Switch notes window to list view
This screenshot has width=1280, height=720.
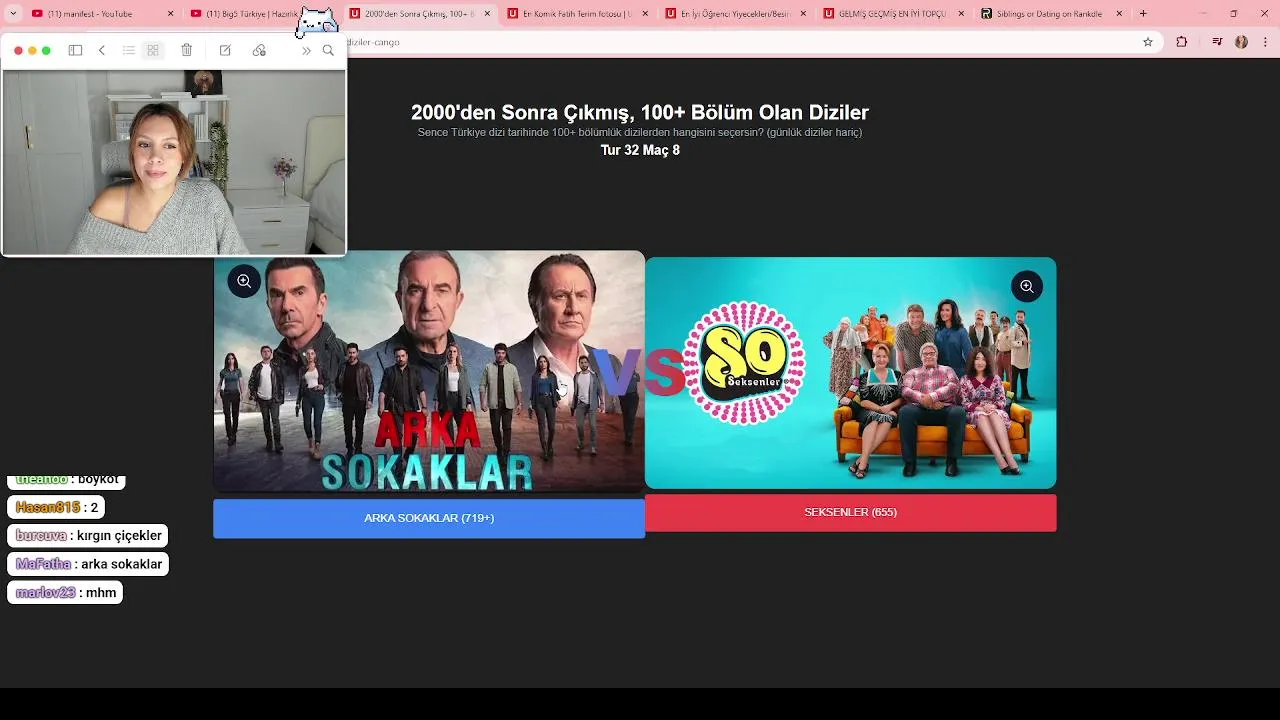128,50
